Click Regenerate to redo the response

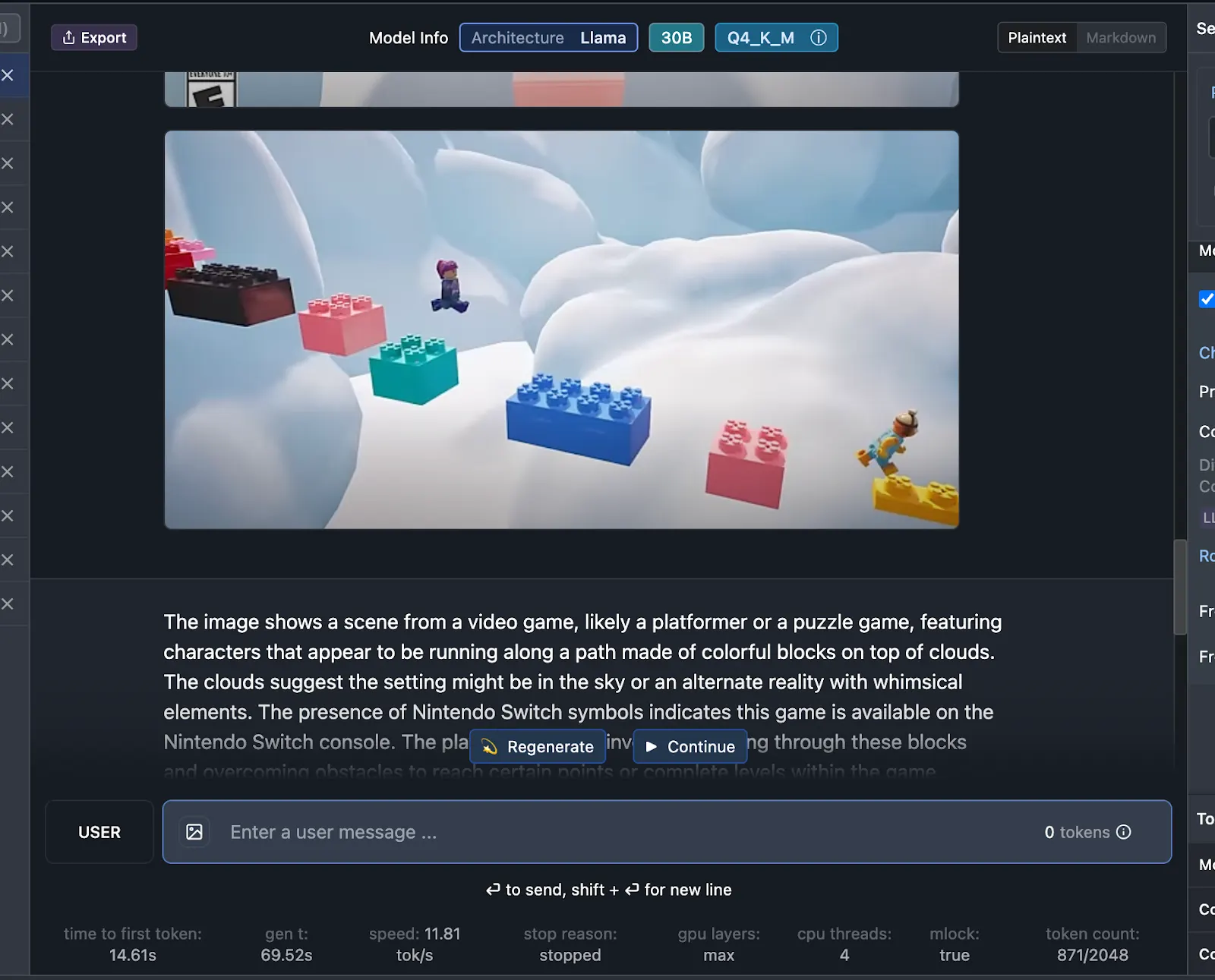538,746
